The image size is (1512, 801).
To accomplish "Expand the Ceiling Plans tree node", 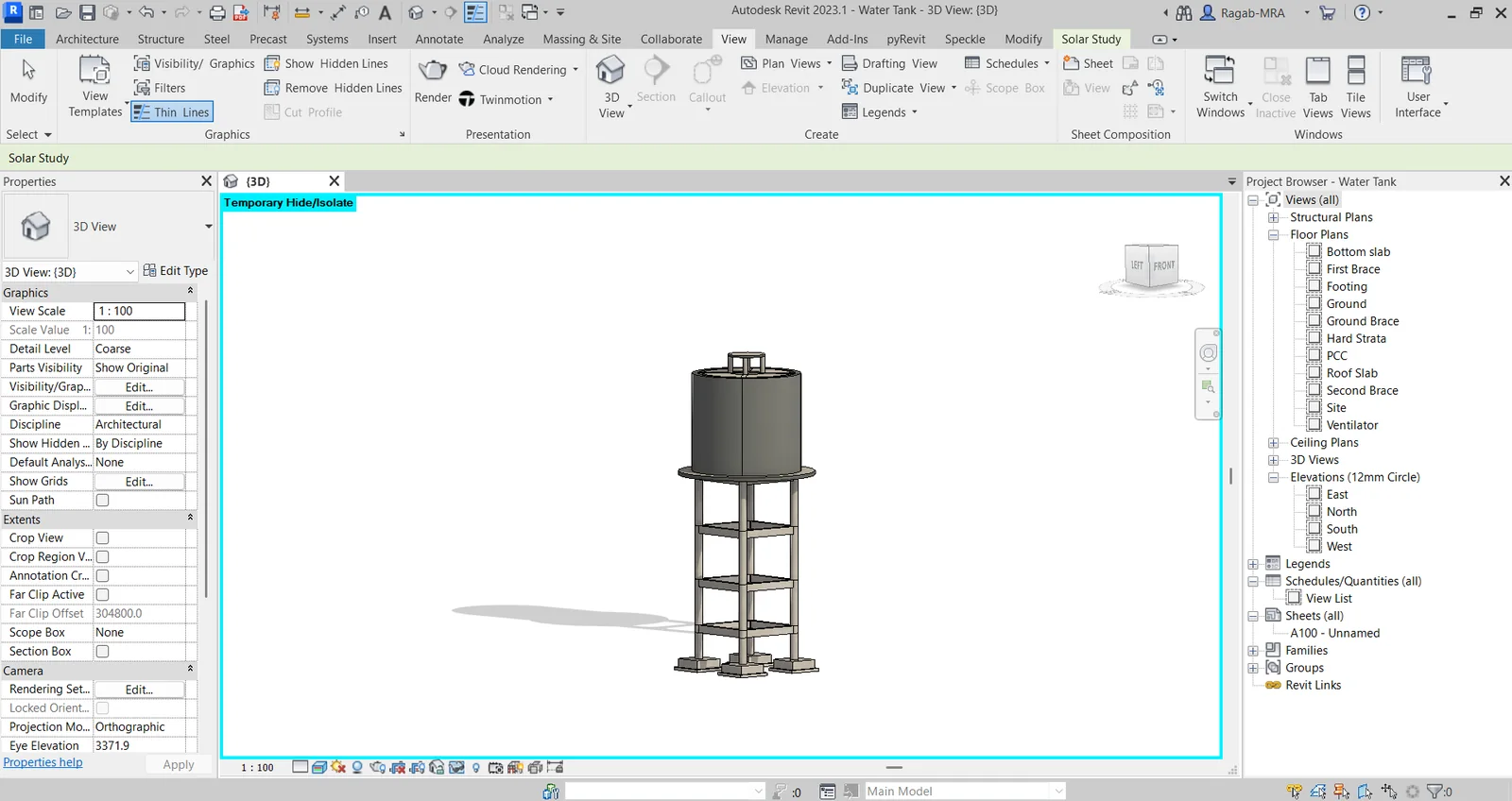I will (x=1273, y=443).
